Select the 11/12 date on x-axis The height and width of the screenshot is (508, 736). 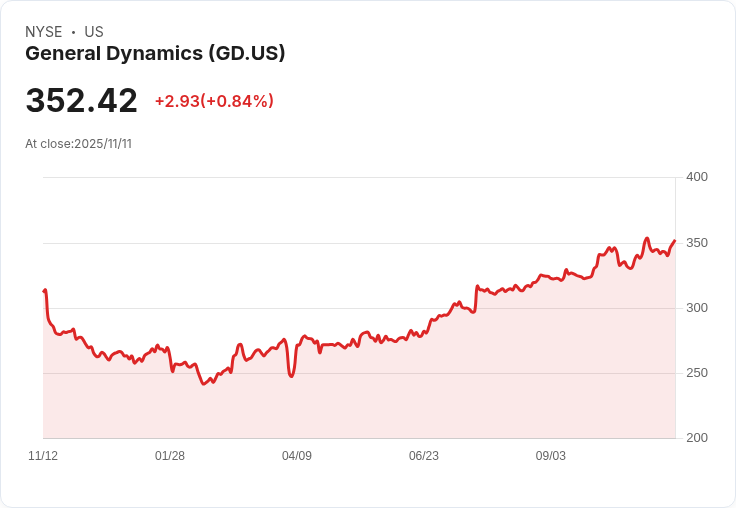[x=43, y=456]
